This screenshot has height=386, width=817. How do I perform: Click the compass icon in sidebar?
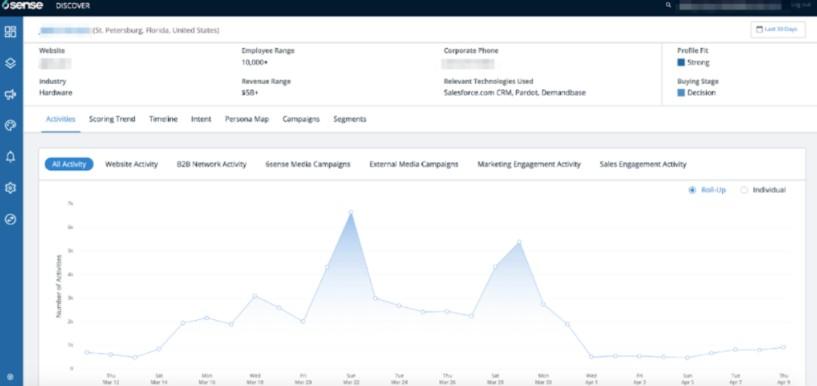(10, 219)
